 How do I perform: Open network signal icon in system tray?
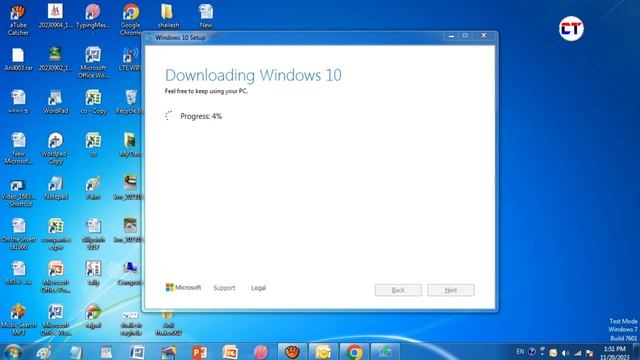click(577, 353)
